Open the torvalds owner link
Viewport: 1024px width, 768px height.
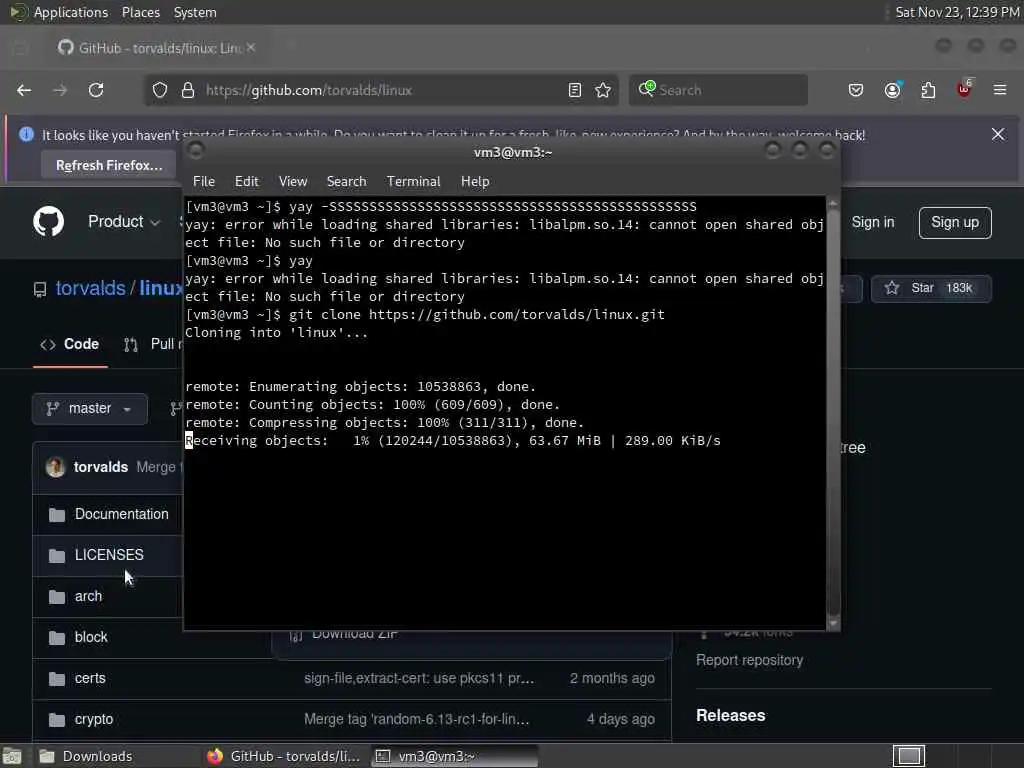pyautogui.click(x=90, y=288)
